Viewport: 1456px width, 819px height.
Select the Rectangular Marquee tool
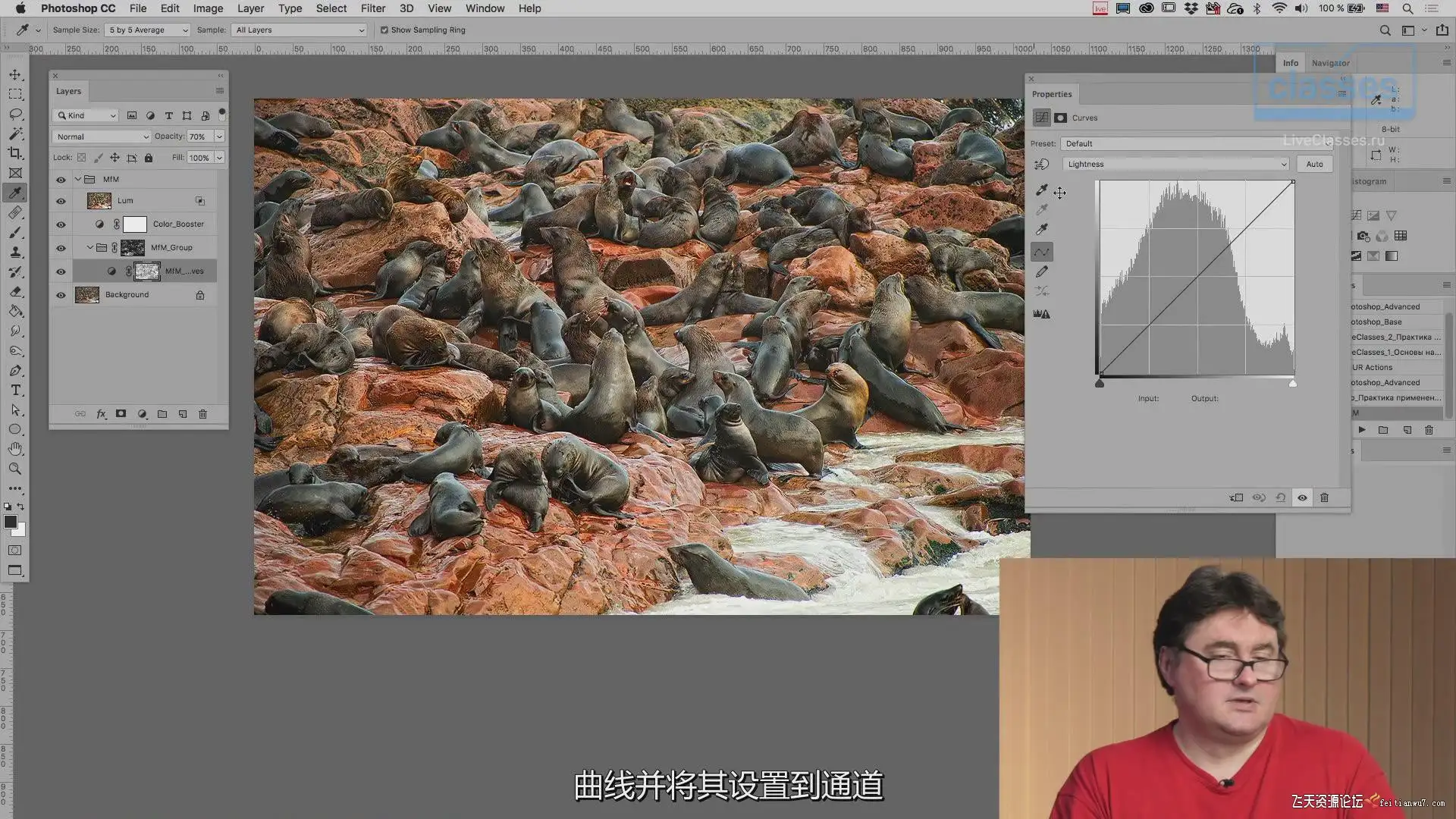click(x=15, y=94)
